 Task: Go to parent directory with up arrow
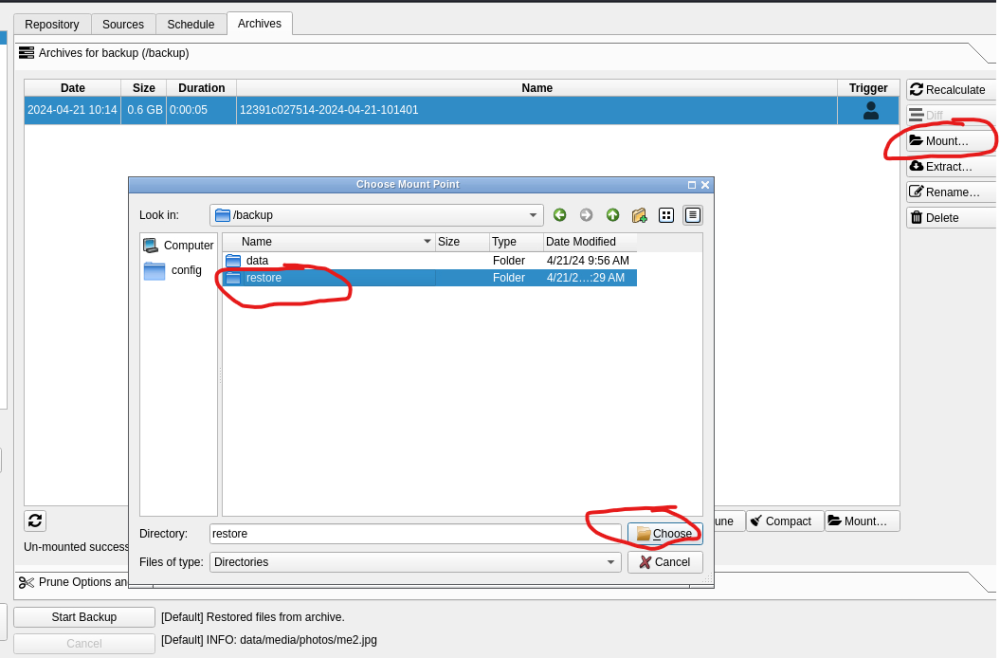[613, 215]
